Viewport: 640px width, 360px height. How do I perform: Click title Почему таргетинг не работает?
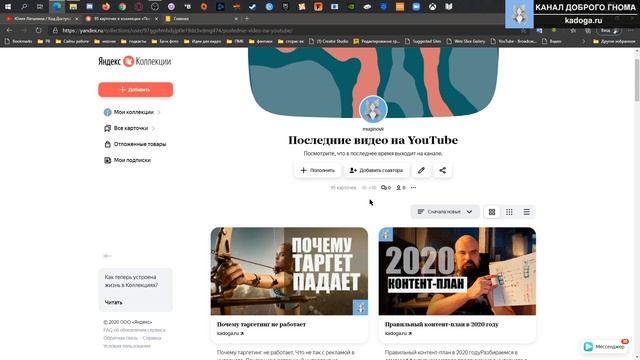click(261, 324)
